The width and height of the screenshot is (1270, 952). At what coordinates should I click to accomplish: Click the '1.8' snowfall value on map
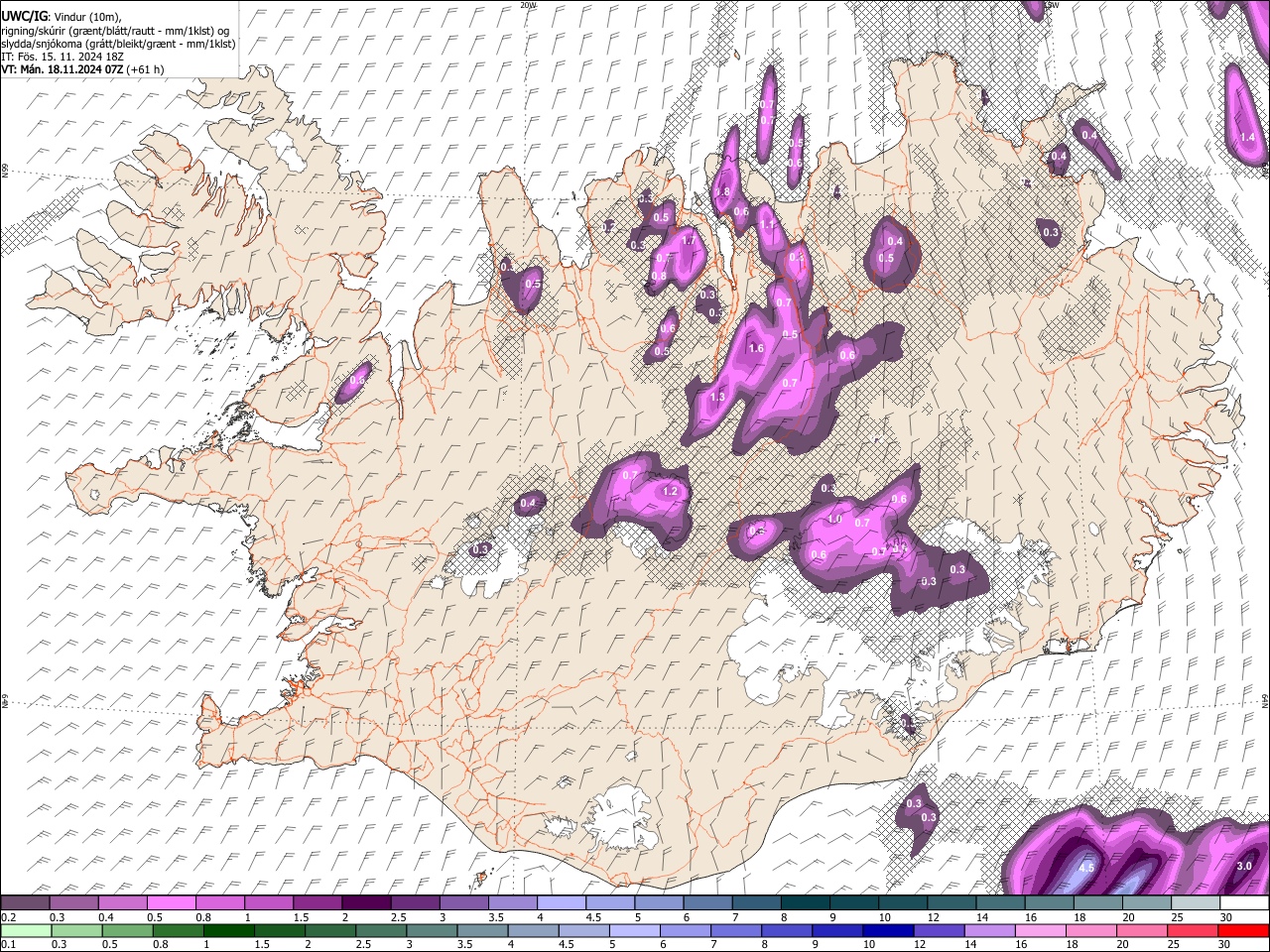pyautogui.click(x=722, y=191)
